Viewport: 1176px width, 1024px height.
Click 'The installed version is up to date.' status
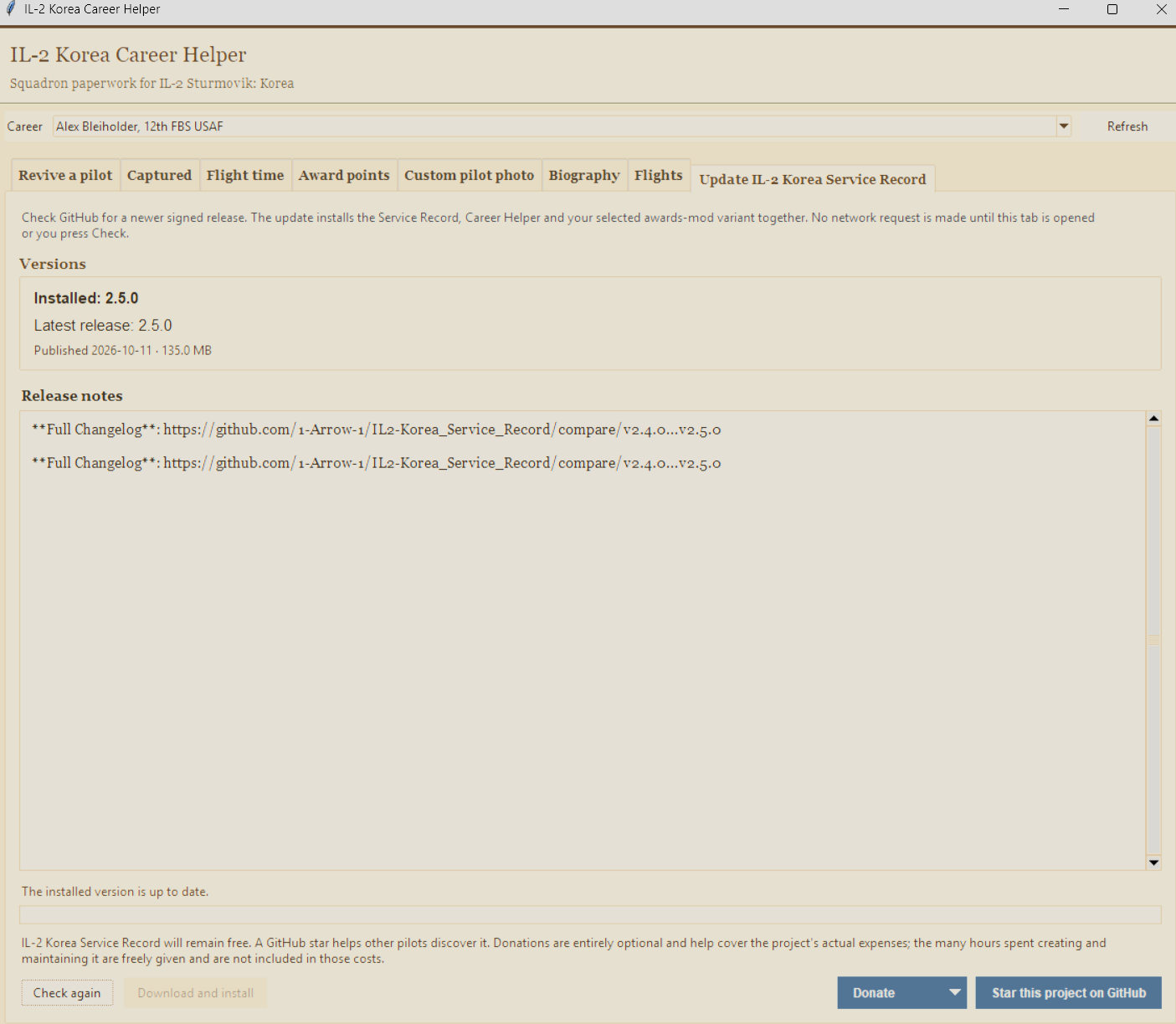(116, 892)
